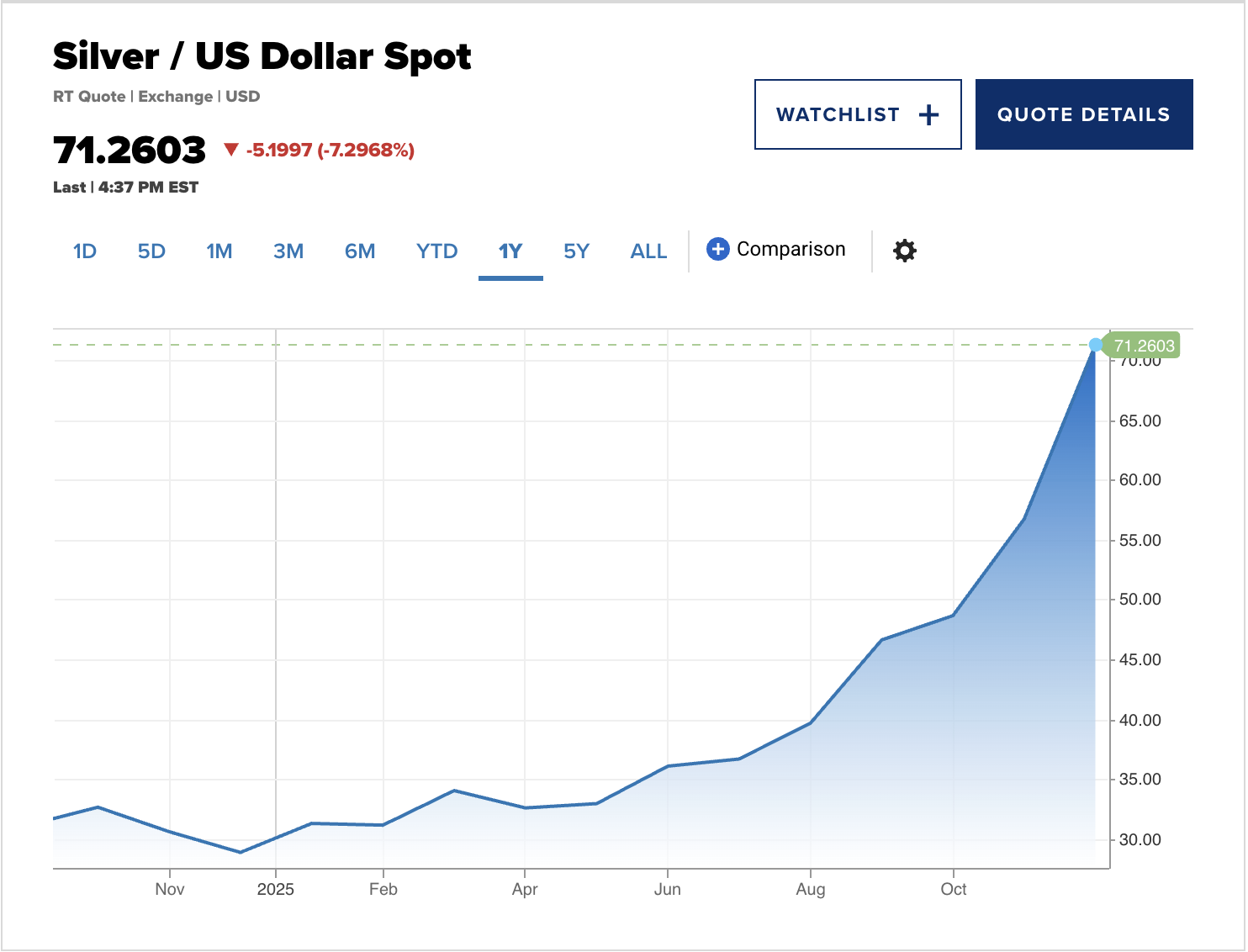Select the 5D time range
The height and width of the screenshot is (952, 1248).
coord(151,251)
